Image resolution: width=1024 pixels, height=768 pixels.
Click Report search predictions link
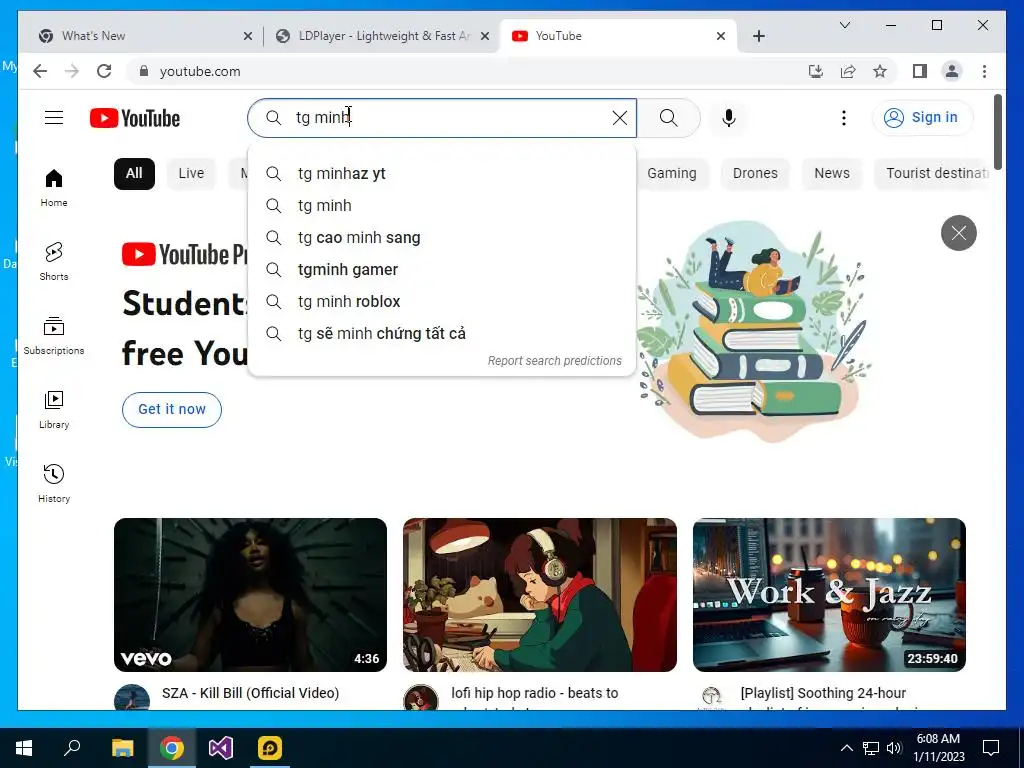(x=554, y=360)
